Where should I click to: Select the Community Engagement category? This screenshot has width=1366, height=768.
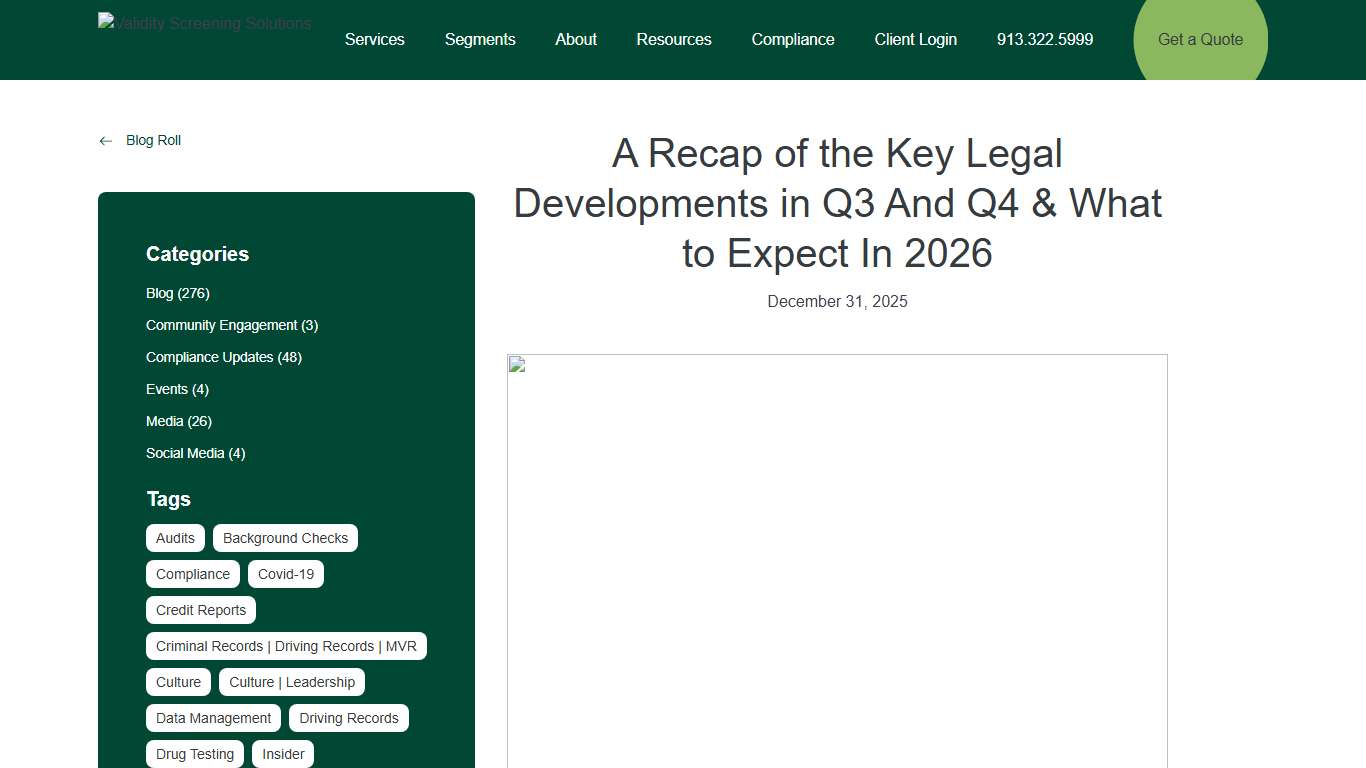(x=231, y=325)
